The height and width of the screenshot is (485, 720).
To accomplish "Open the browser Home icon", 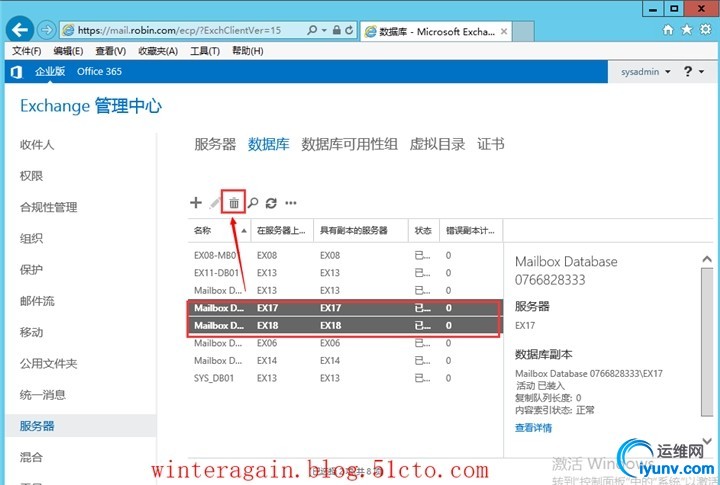I will (668, 30).
